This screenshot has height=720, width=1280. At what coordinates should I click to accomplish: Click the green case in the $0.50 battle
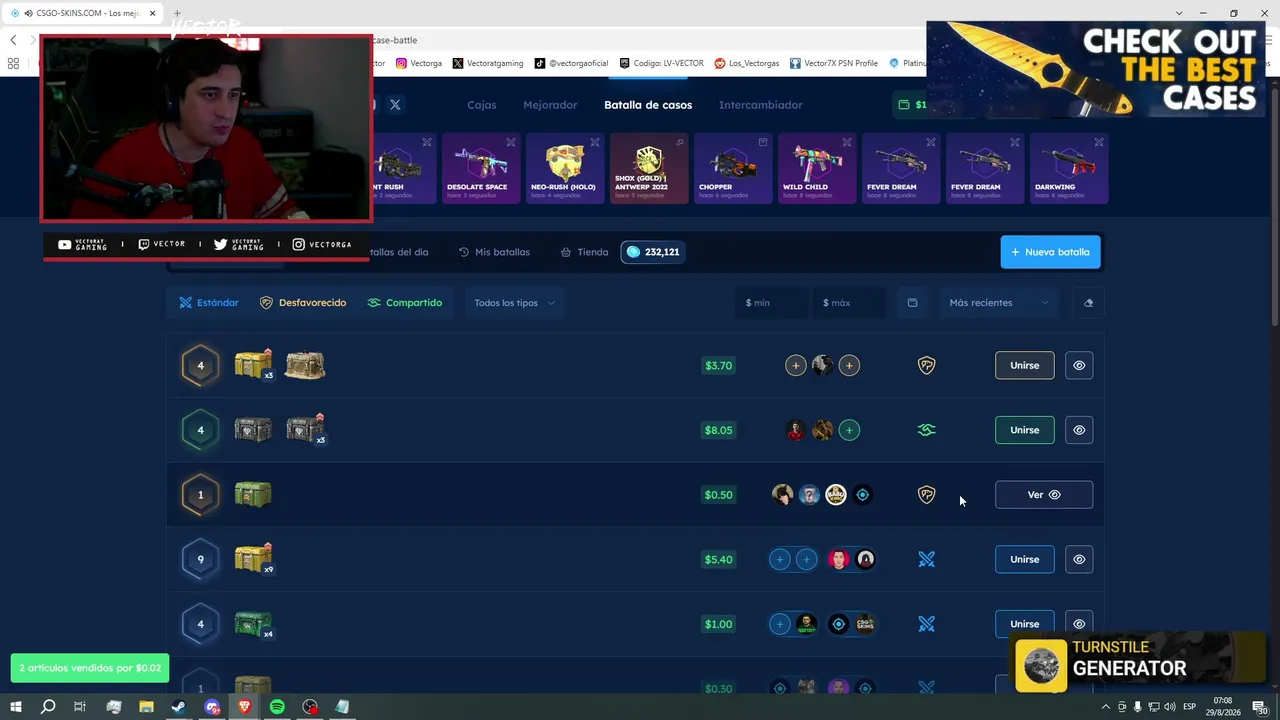253,494
